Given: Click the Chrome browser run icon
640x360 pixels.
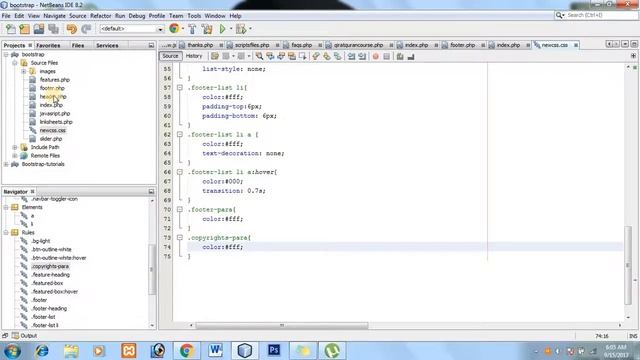Looking at the screenshot, I should tap(174, 29).
